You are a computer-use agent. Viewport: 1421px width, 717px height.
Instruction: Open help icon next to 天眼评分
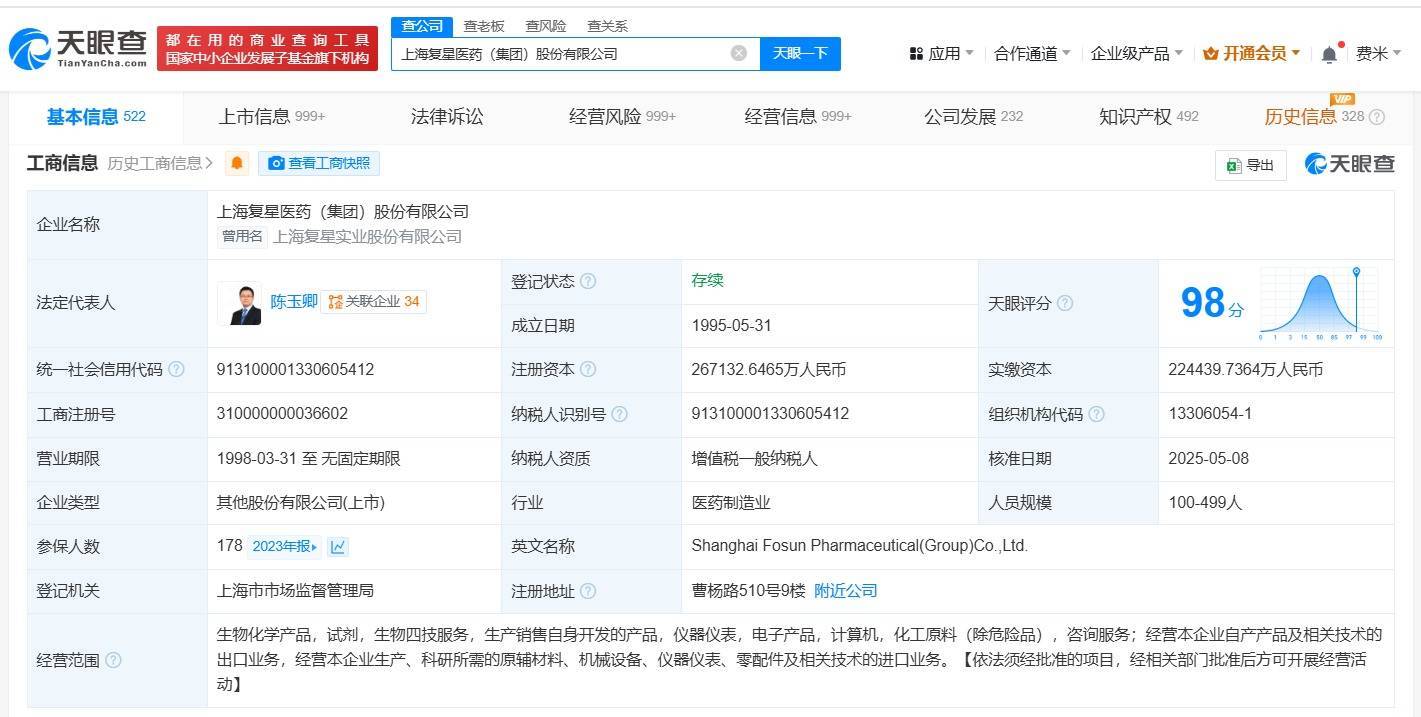(1065, 302)
